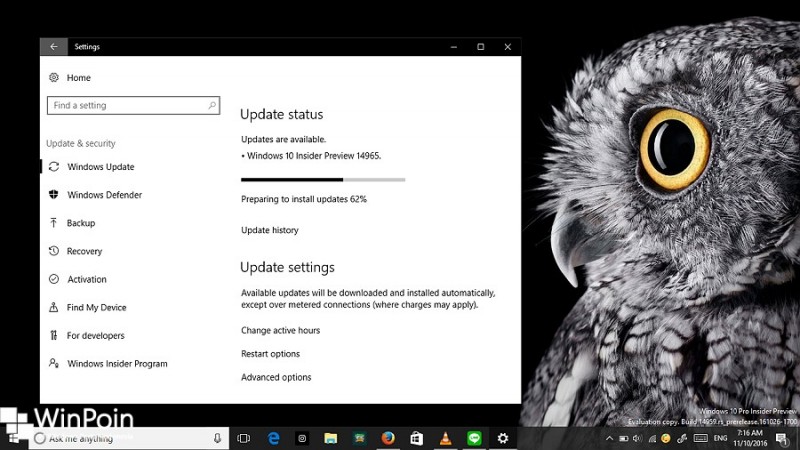Click the Recovery clock icon
Screen dimensions: 800x450
point(54,251)
